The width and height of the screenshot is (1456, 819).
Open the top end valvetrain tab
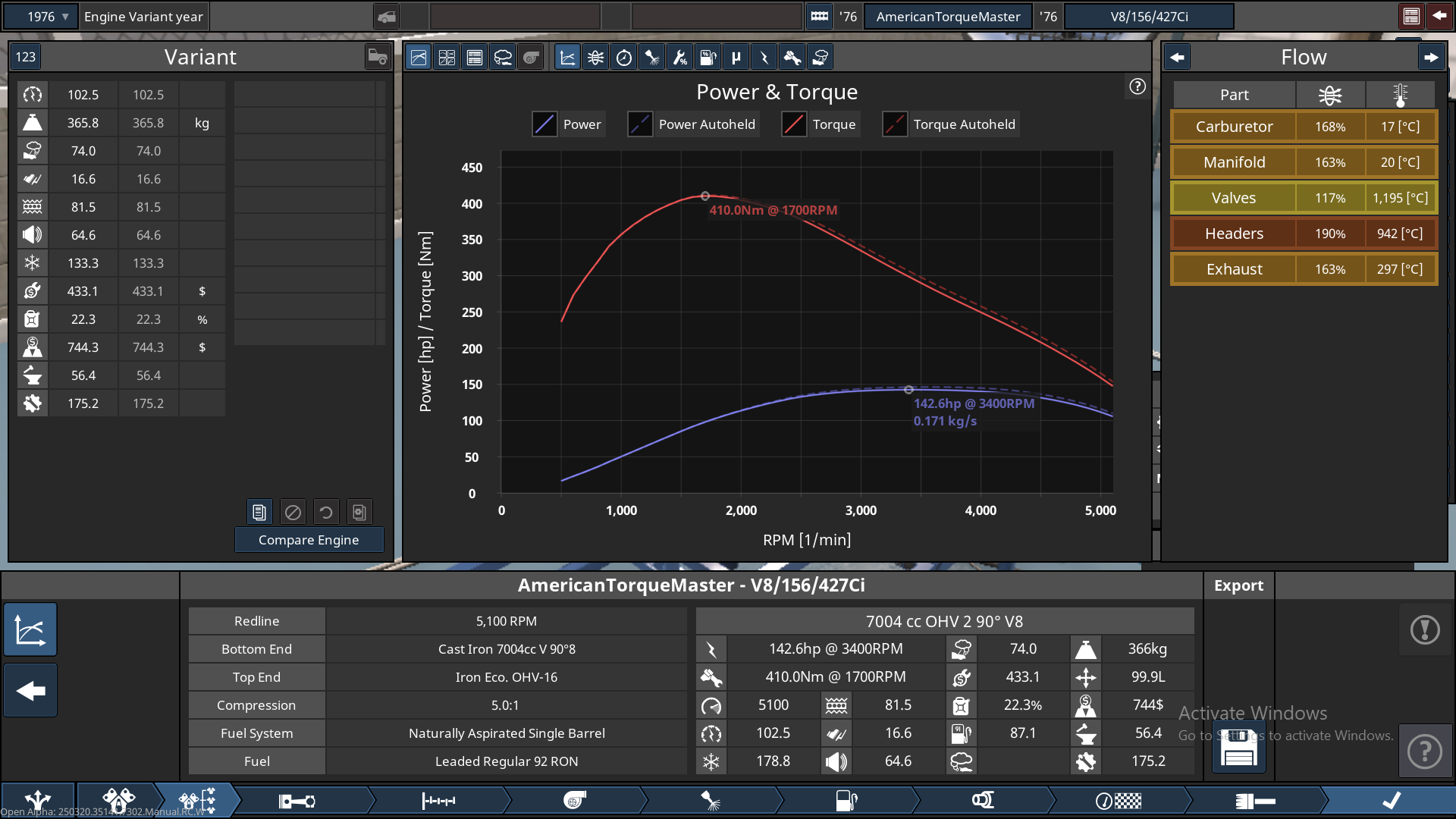[x=438, y=801]
